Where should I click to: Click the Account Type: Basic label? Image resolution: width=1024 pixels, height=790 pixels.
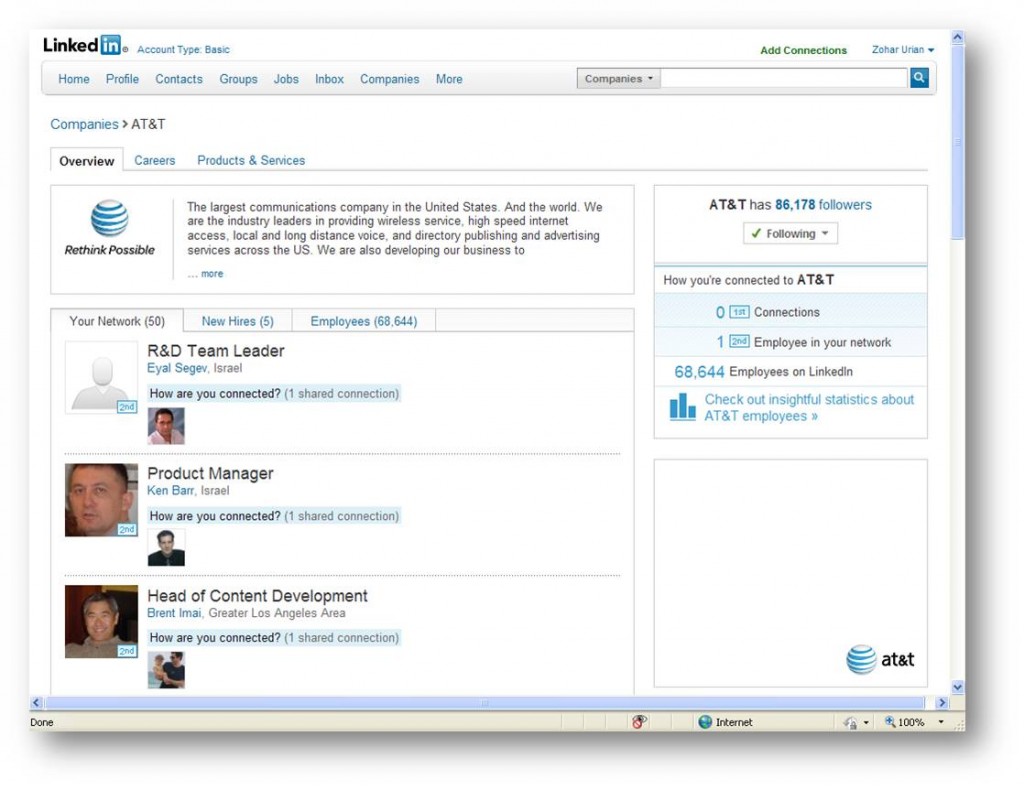tap(184, 50)
